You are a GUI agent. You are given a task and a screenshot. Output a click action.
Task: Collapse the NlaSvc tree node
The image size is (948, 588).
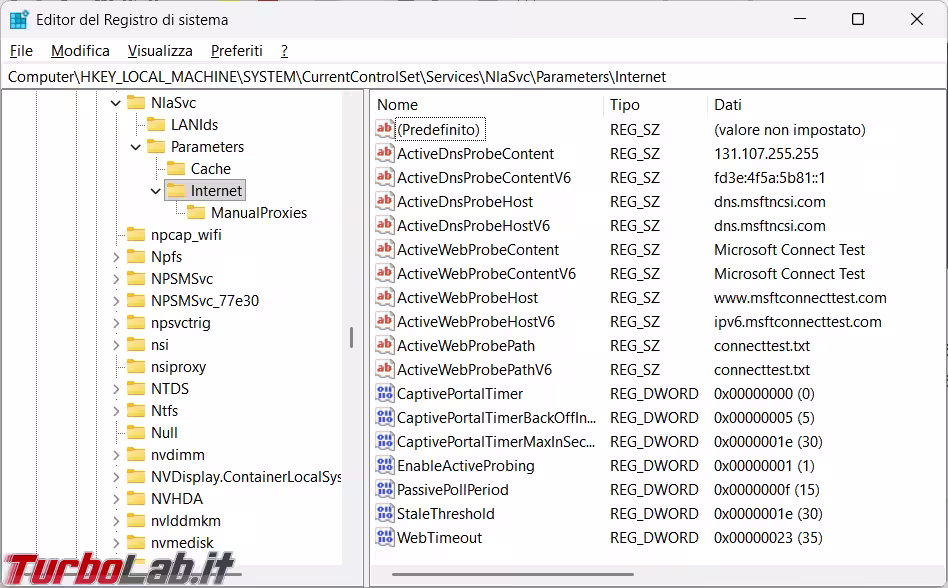(x=115, y=103)
